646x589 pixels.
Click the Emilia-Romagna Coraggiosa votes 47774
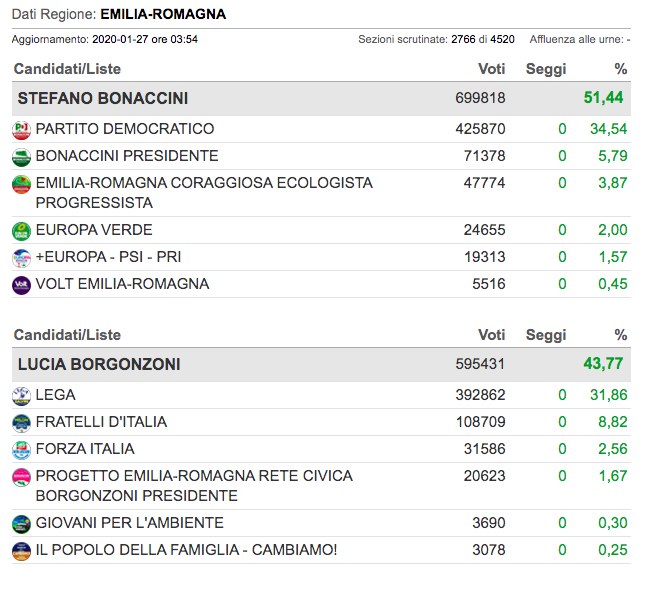(484, 183)
